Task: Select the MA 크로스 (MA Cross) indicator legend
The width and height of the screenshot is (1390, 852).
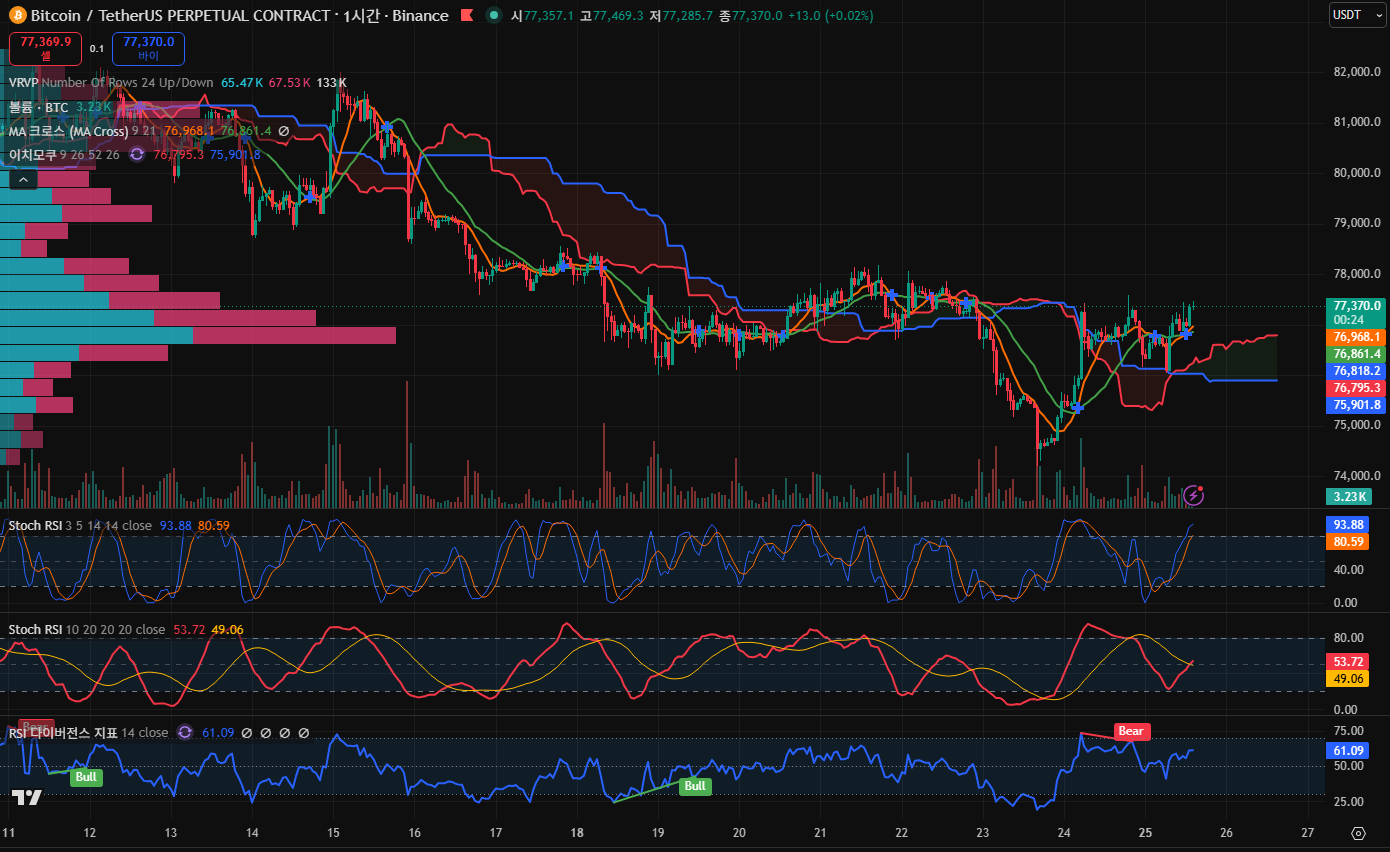Action: [x=68, y=131]
